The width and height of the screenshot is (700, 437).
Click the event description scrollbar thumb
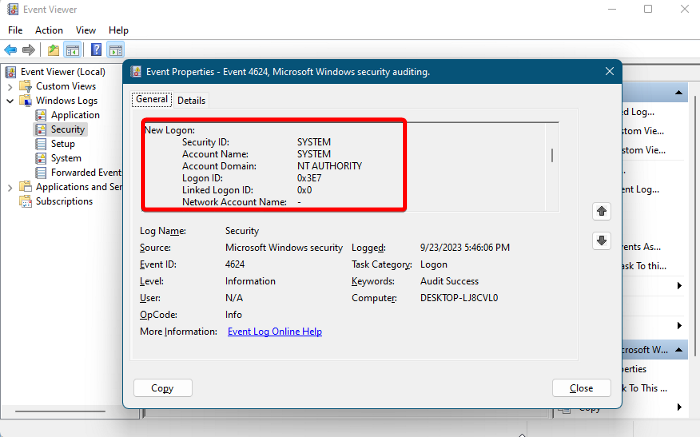(x=552, y=155)
